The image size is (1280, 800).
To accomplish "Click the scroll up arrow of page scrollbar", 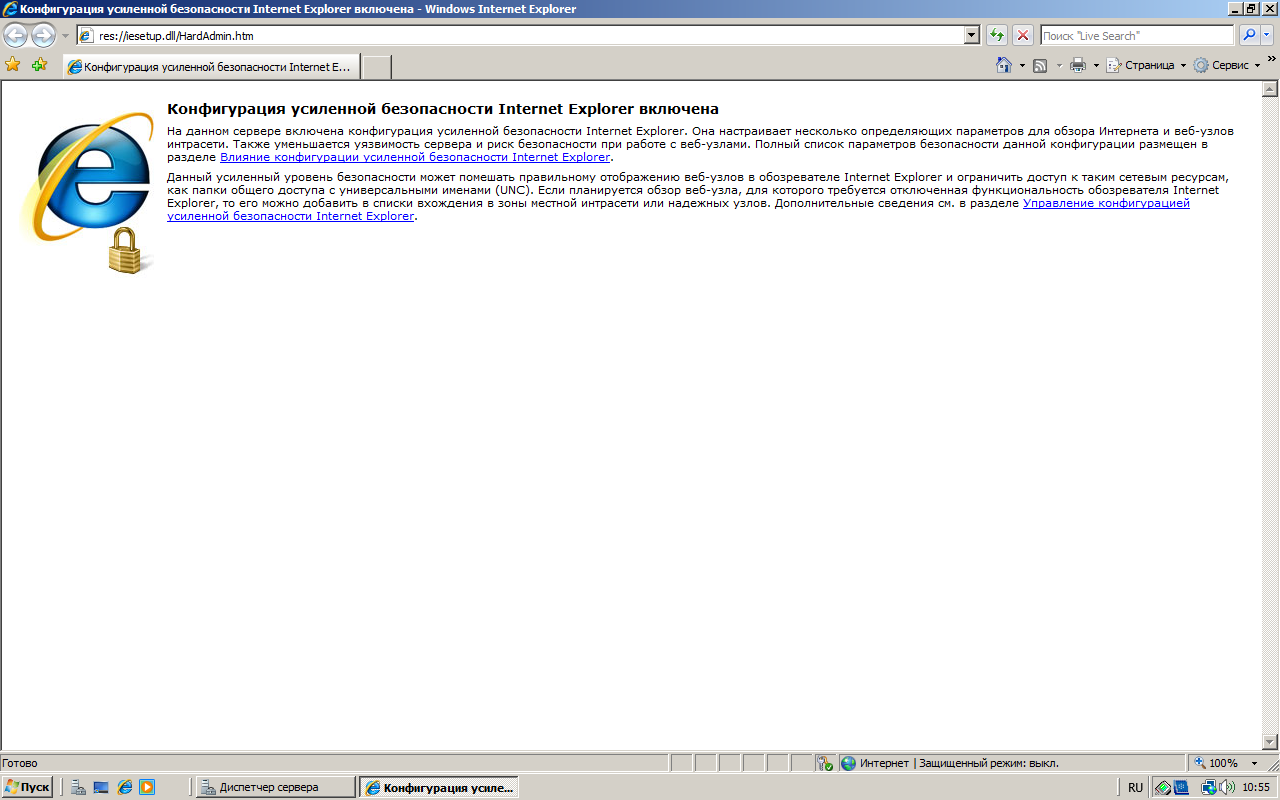I will pyautogui.click(x=1270, y=89).
